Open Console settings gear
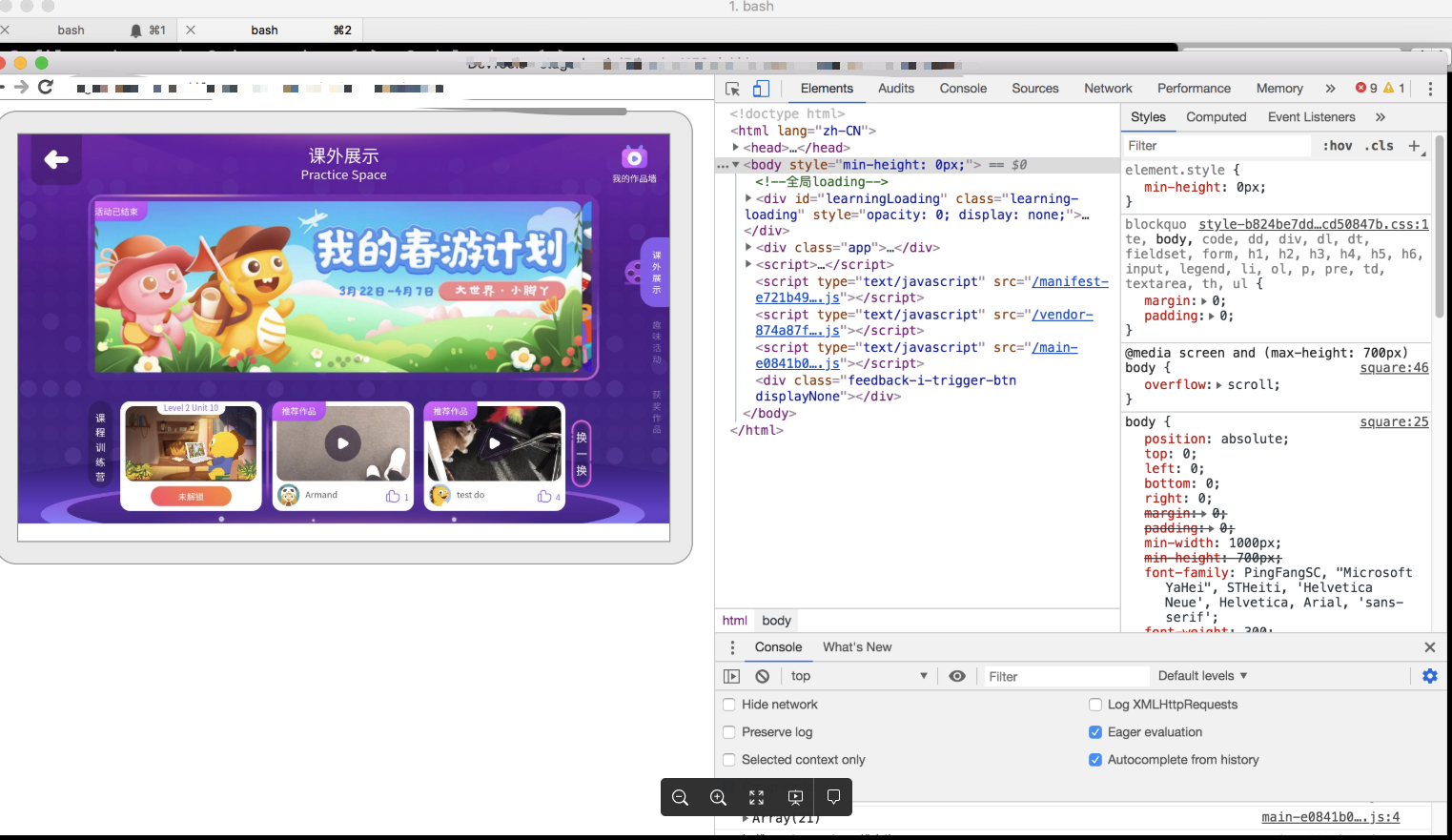Viewport: 1452px width, 840px height. (1430, 676)
